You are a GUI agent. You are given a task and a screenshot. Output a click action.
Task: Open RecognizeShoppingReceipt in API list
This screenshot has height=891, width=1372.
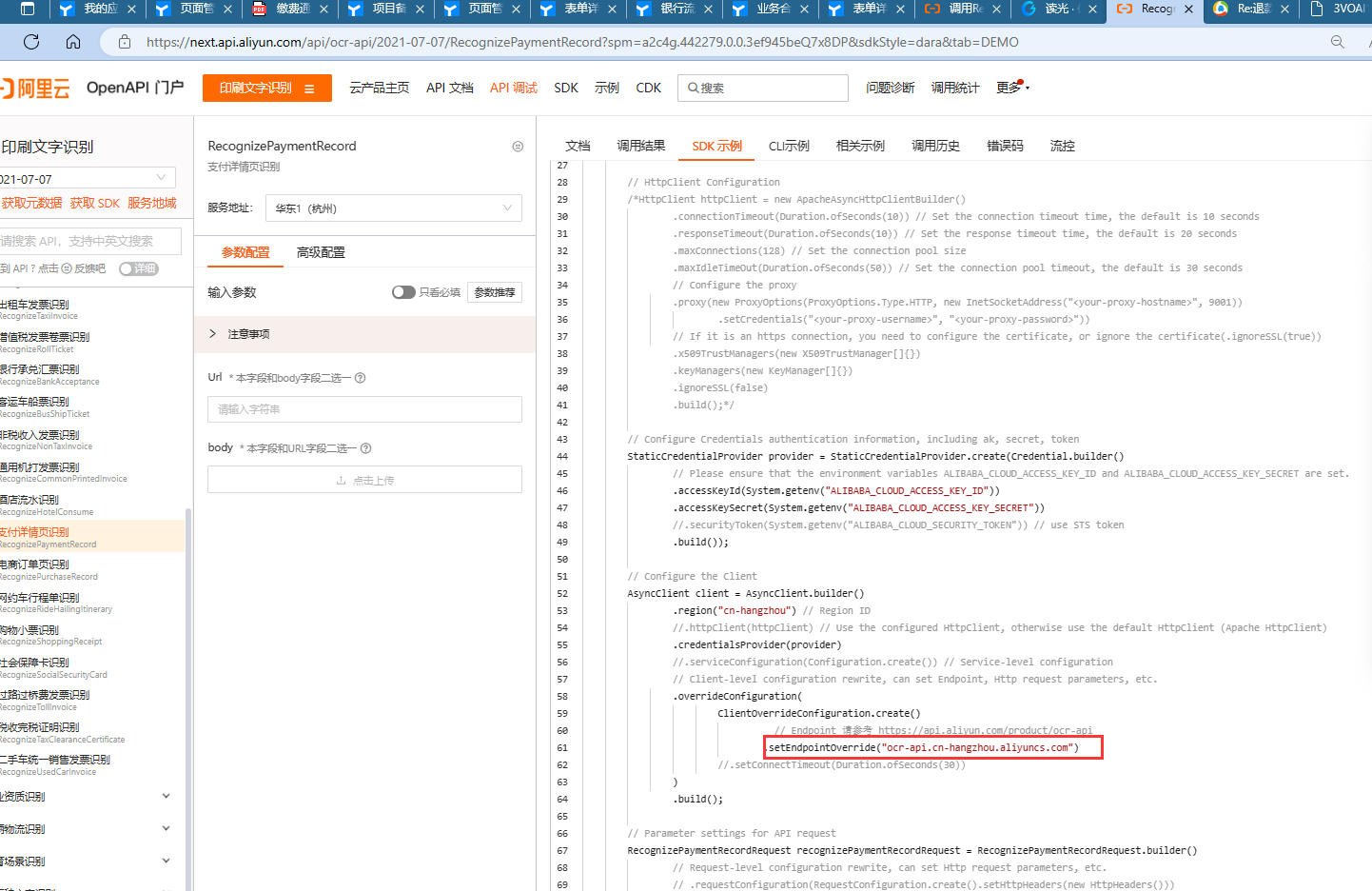[x=50, y=635]
